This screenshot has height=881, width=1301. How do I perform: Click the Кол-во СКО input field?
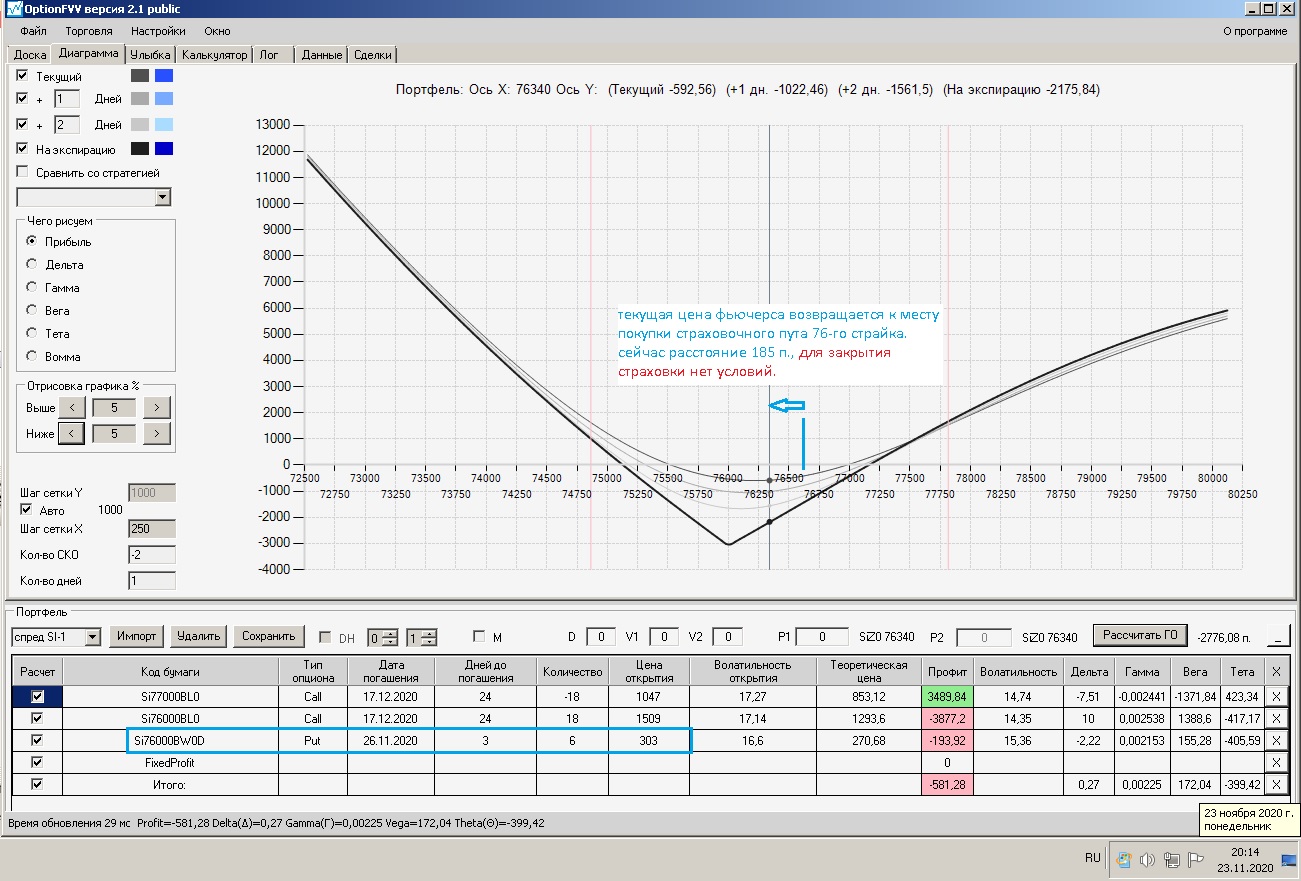[x=152, y=555]
